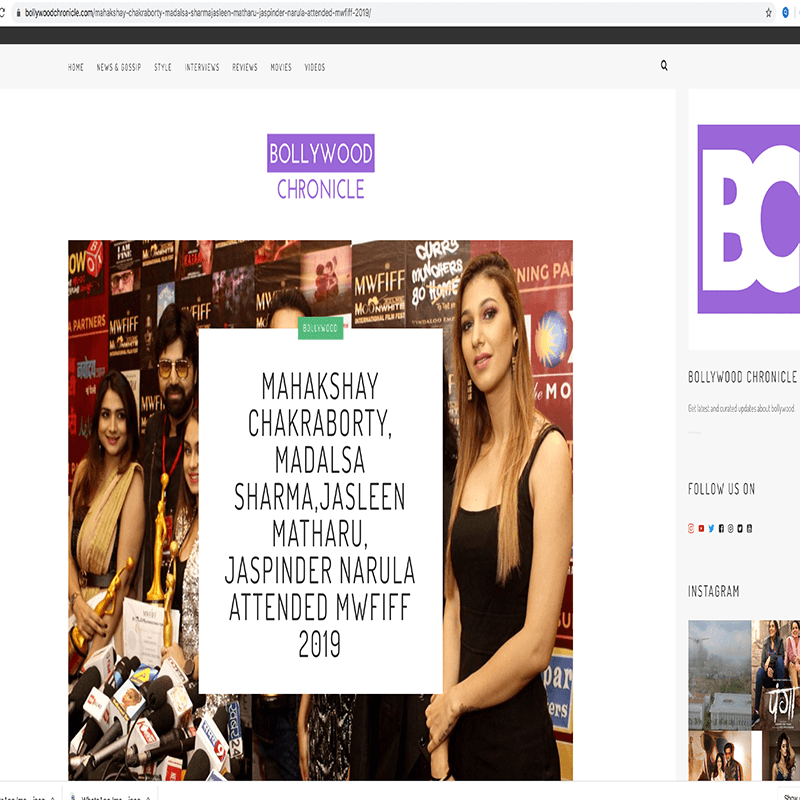
Task: Focus the browser address bar URL
Action: [x=198, y=13]
